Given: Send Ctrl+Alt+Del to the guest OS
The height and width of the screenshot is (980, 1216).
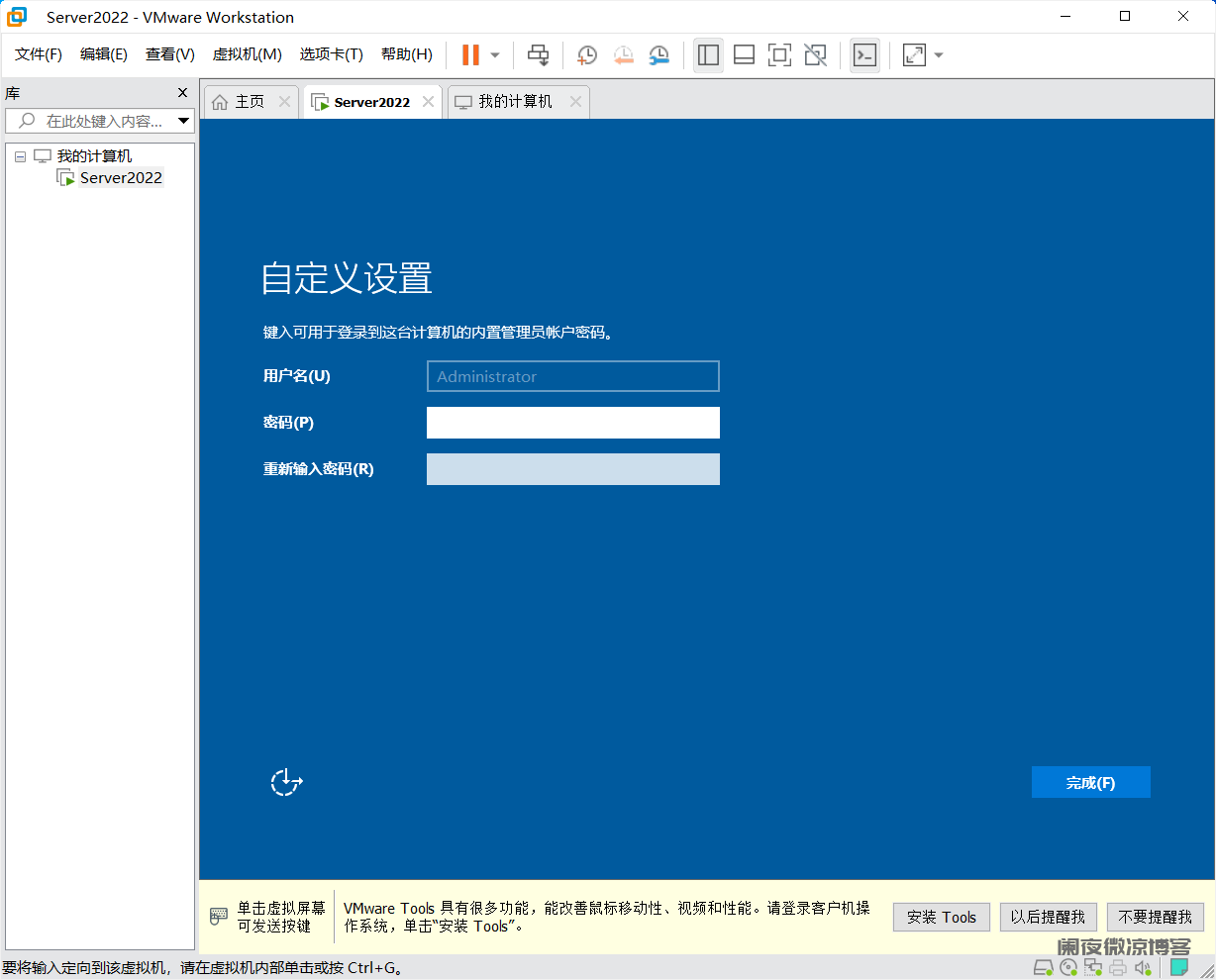Looking at the screenshot, I should tap(538, 55).
